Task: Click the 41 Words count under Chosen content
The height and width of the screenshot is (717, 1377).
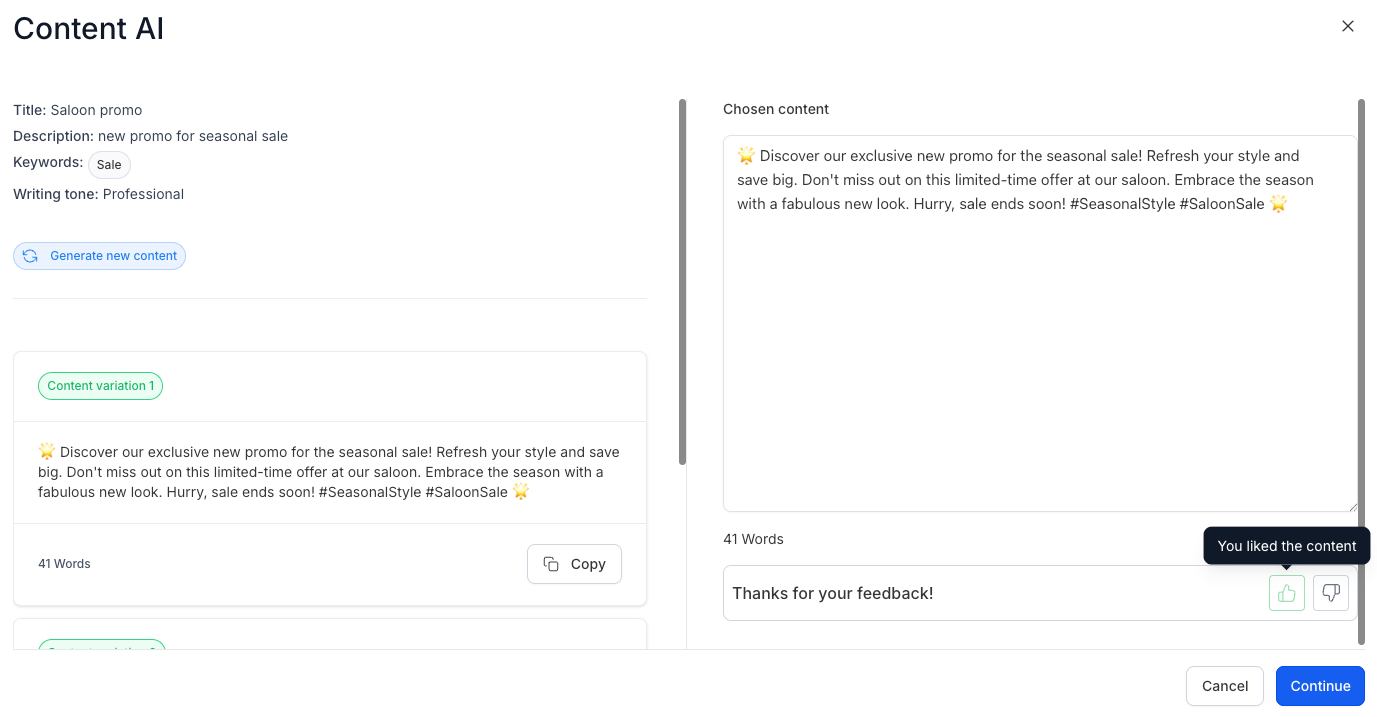Action: (x=753, y=539)
